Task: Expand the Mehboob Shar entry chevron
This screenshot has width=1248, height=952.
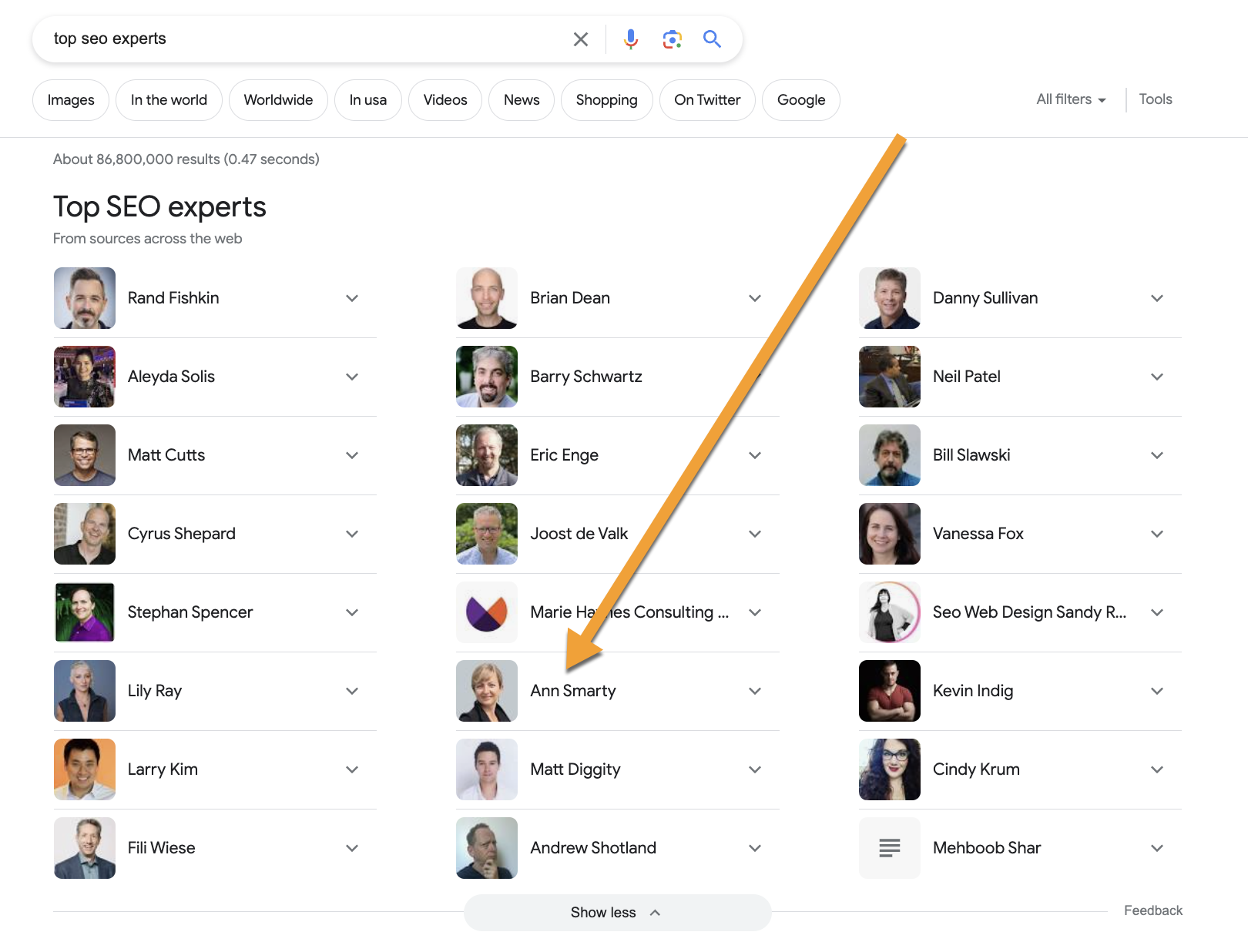Action: [x=1157, y=848]
